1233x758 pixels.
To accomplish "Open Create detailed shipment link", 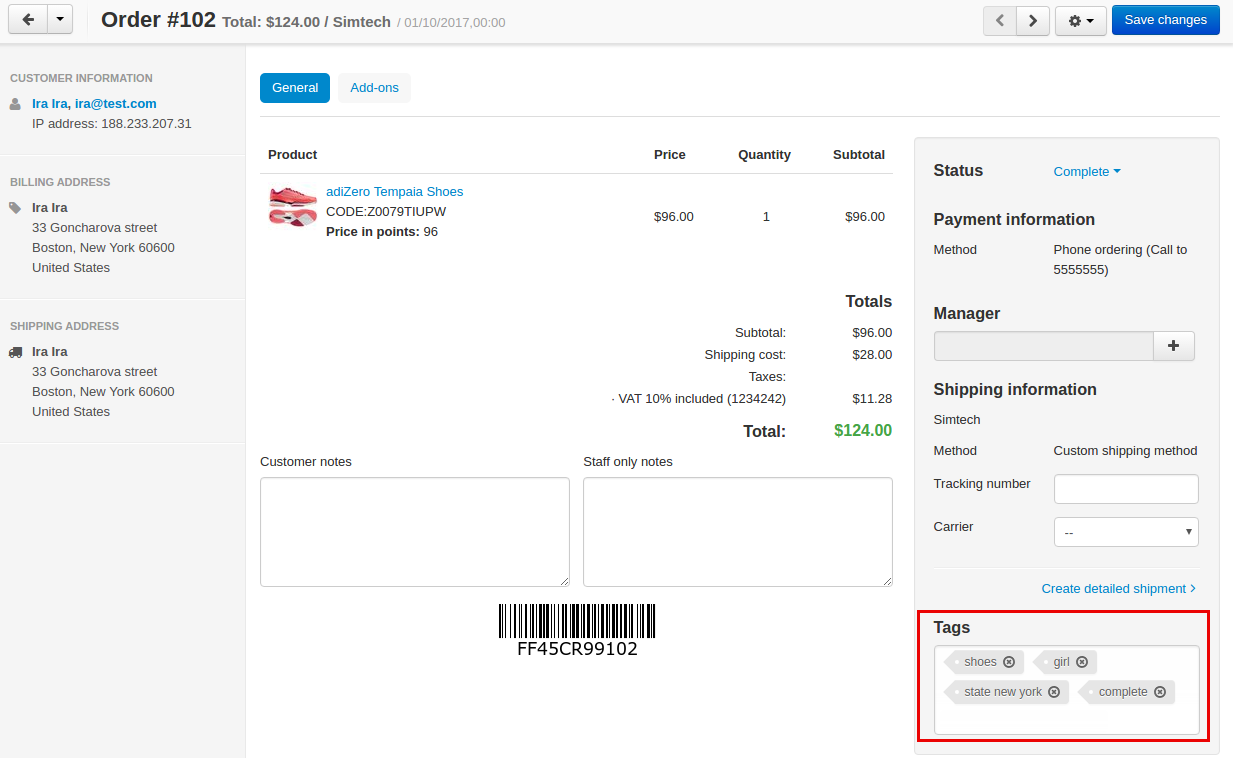I will pyautogui.click(x=1118, y=589).
